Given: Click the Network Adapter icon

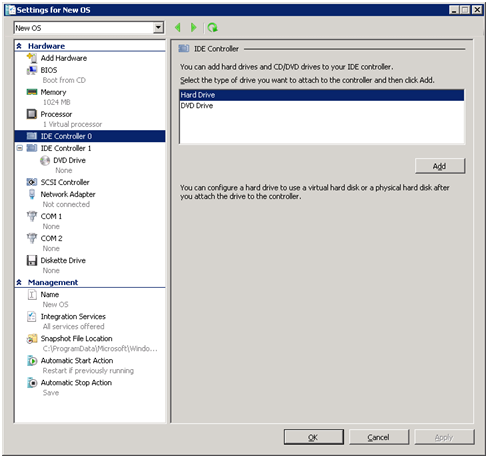Looking at the screenshot, I should (x=32, y=194).
